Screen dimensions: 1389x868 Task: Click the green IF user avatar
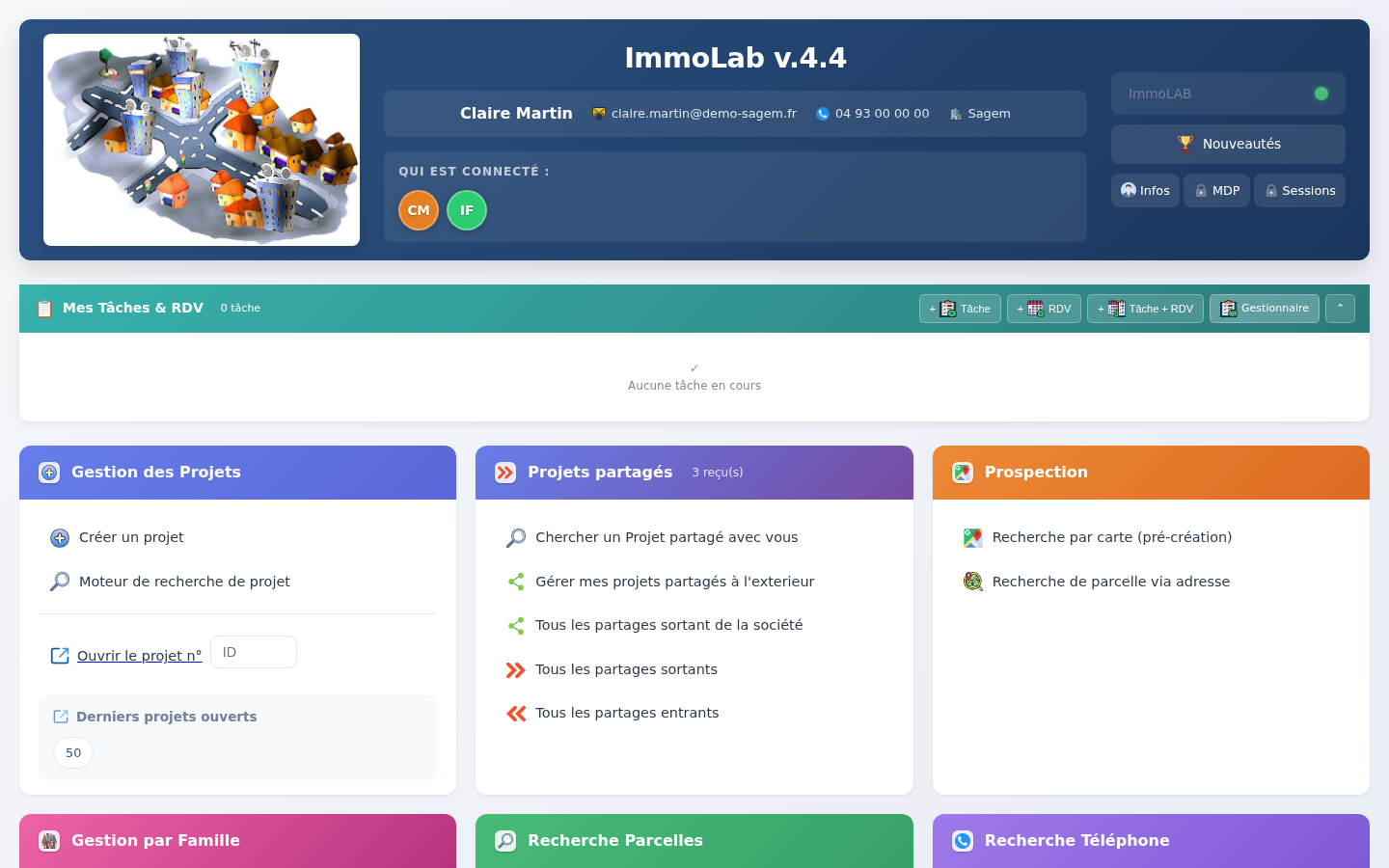coord(467,210)
